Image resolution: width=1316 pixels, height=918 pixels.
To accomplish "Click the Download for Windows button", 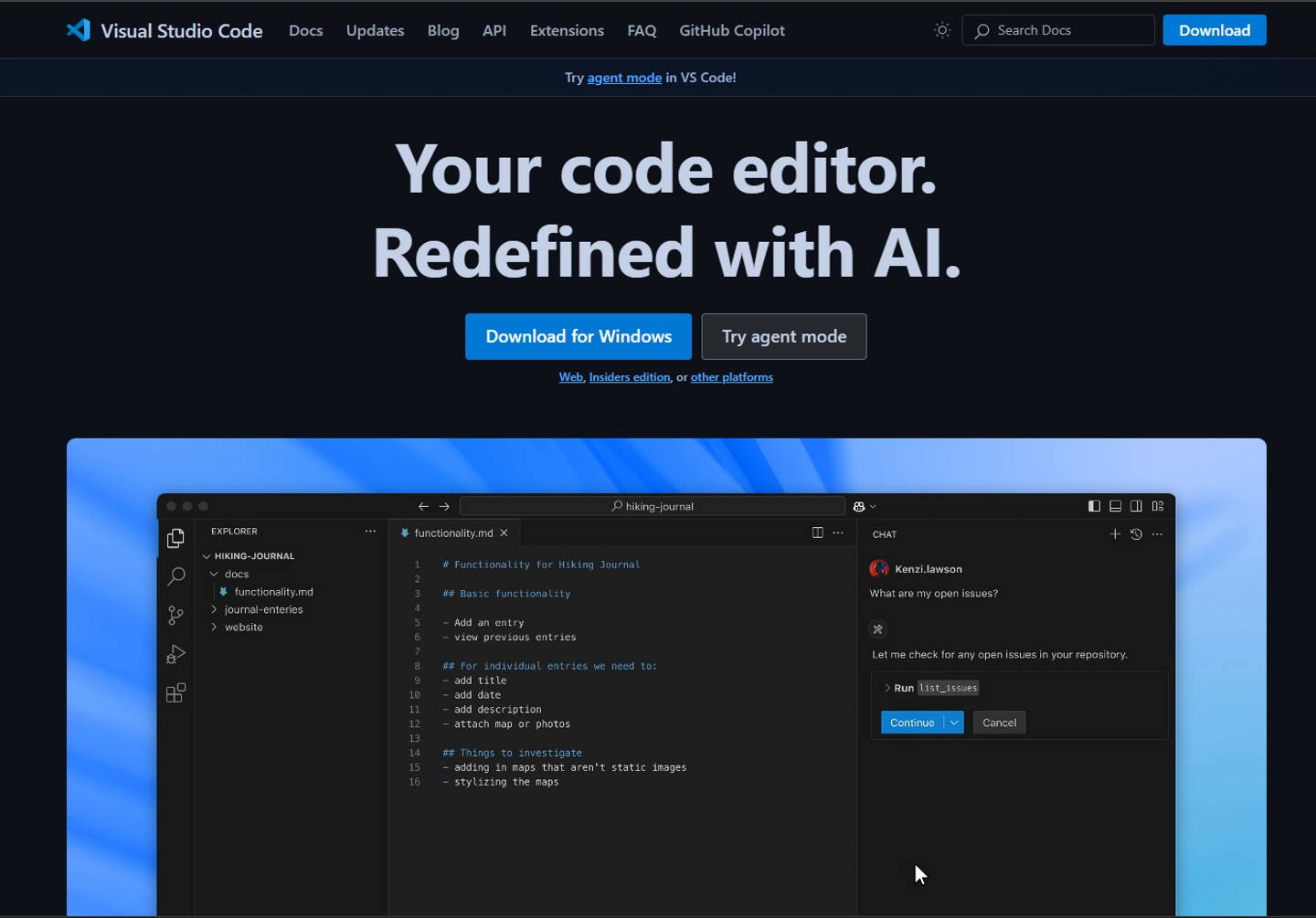I will tap(578, 336).
